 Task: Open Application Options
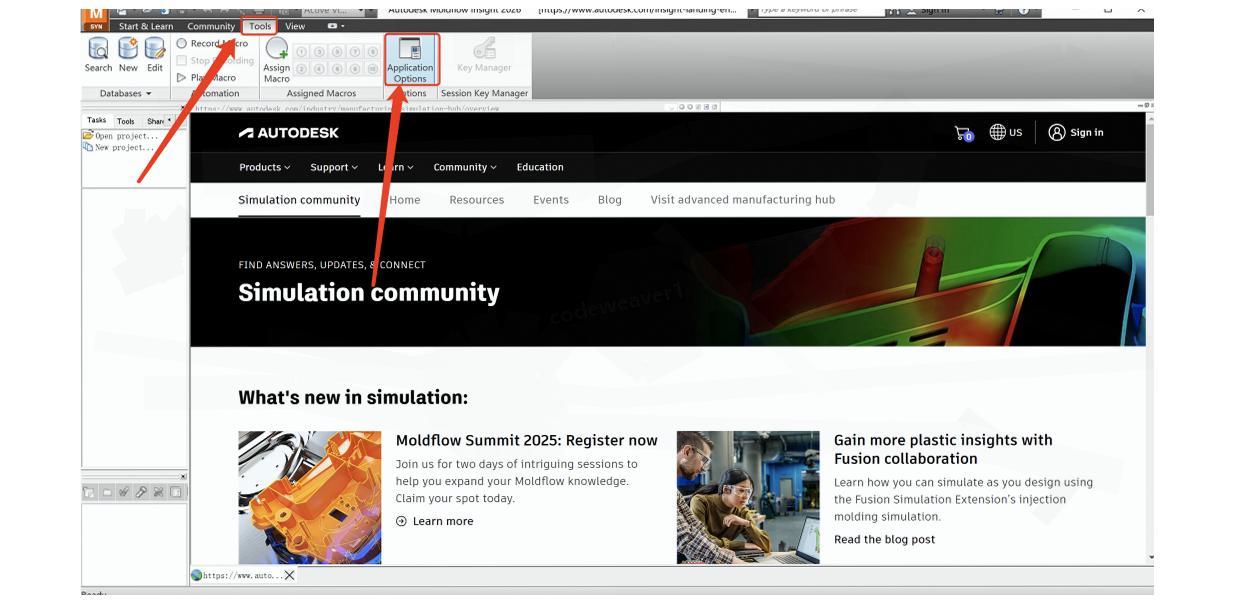pos(410,60)
